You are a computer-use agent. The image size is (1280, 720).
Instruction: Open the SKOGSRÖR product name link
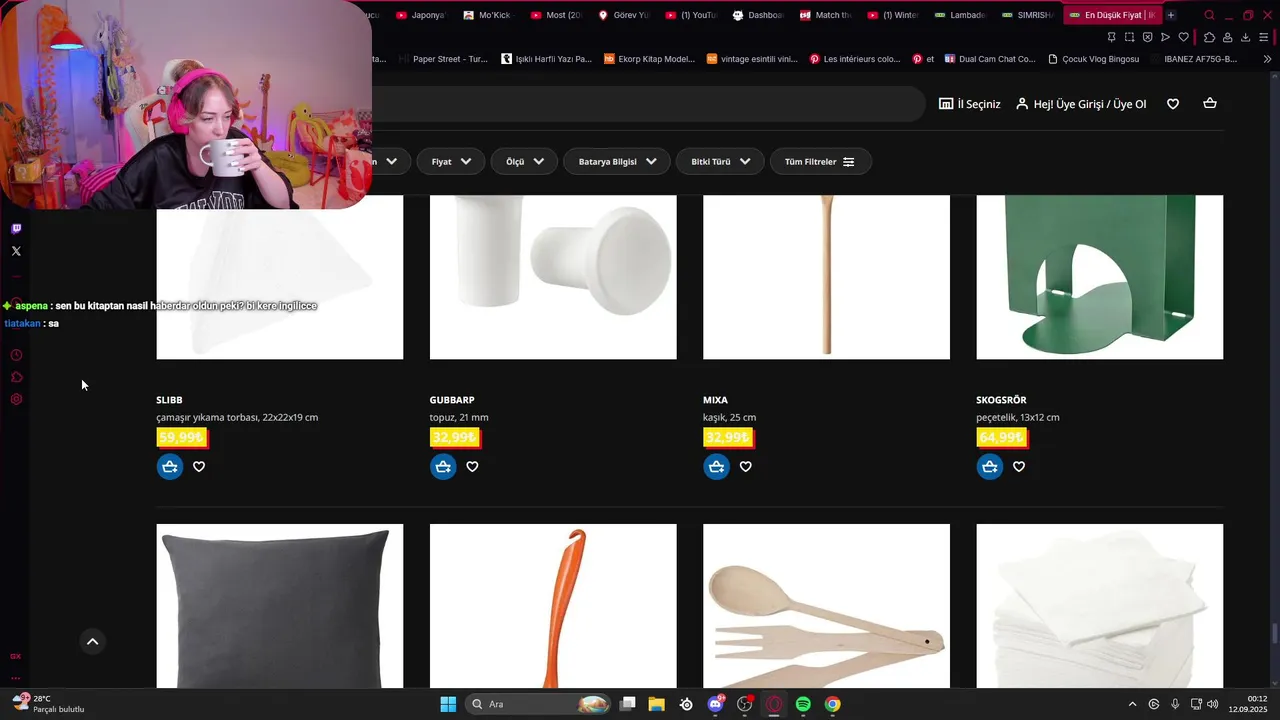coord(1001,400)
